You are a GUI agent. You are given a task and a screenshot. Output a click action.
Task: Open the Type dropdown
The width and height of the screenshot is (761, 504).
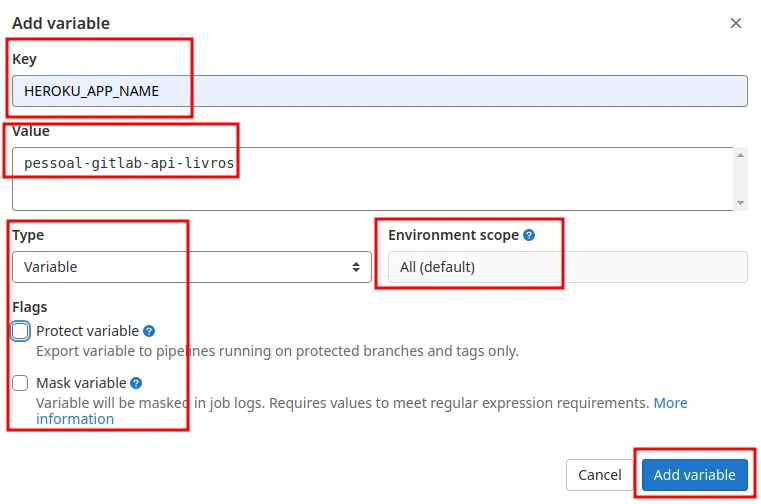pos(192,267)
